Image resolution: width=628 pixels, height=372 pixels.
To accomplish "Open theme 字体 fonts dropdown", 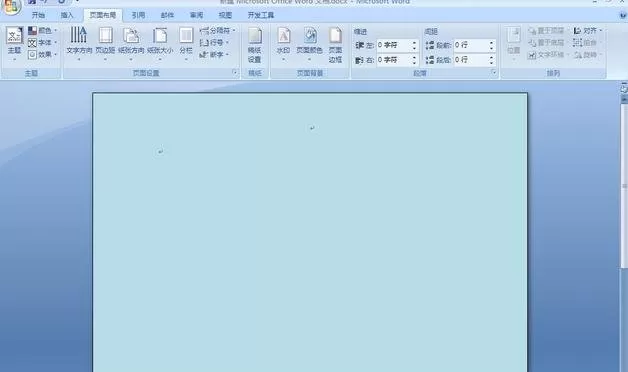I will 42,42.
